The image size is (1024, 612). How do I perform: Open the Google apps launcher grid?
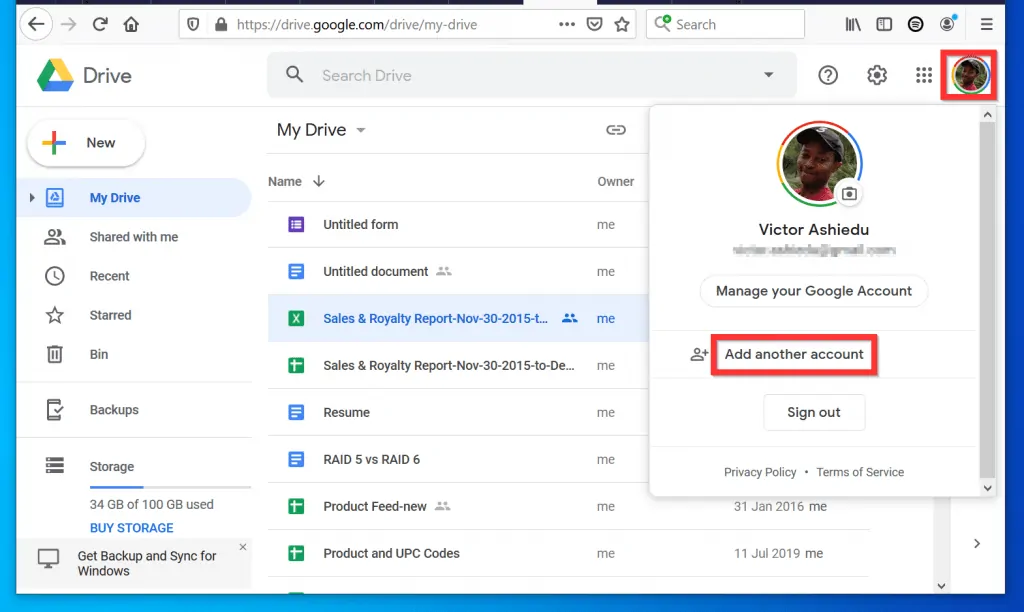coord(922,75)
